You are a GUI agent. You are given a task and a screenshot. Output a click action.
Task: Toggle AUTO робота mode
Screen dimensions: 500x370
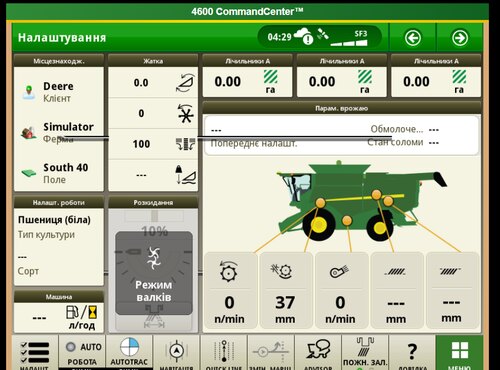point(82,353)
